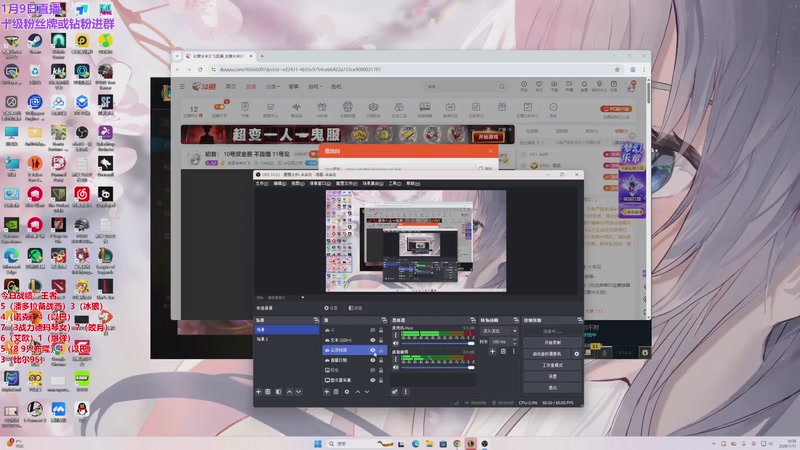Image resolution: width=800 pixels, height=450 pixels.
Task: Click 开始录制 in OBS controls
Action: pyautogui.click(x=553, y=342)
